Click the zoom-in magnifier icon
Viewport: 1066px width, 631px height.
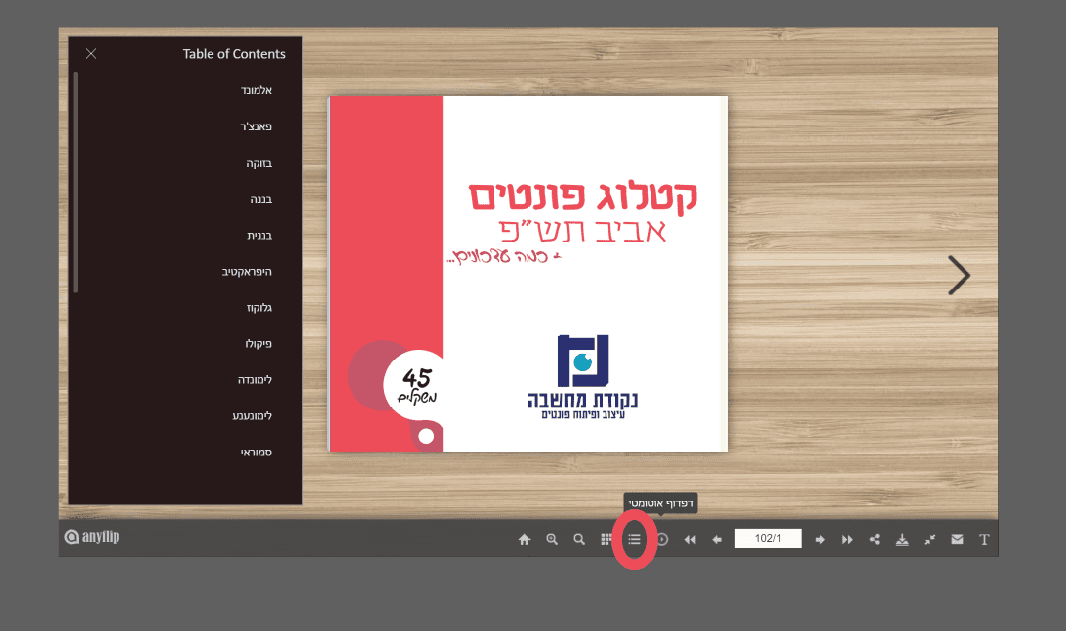(x=552, y=539)
